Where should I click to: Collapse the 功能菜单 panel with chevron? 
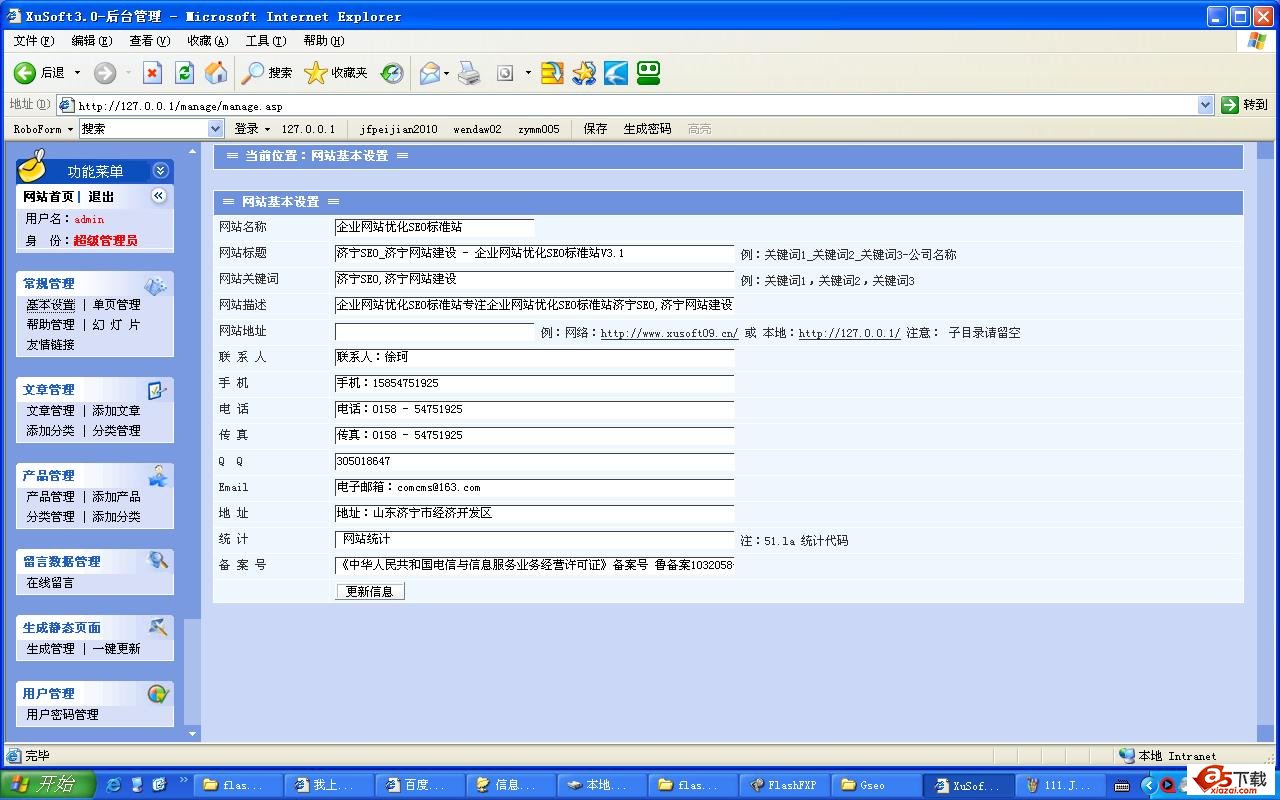pyautogui.click(x=160, y=172)
